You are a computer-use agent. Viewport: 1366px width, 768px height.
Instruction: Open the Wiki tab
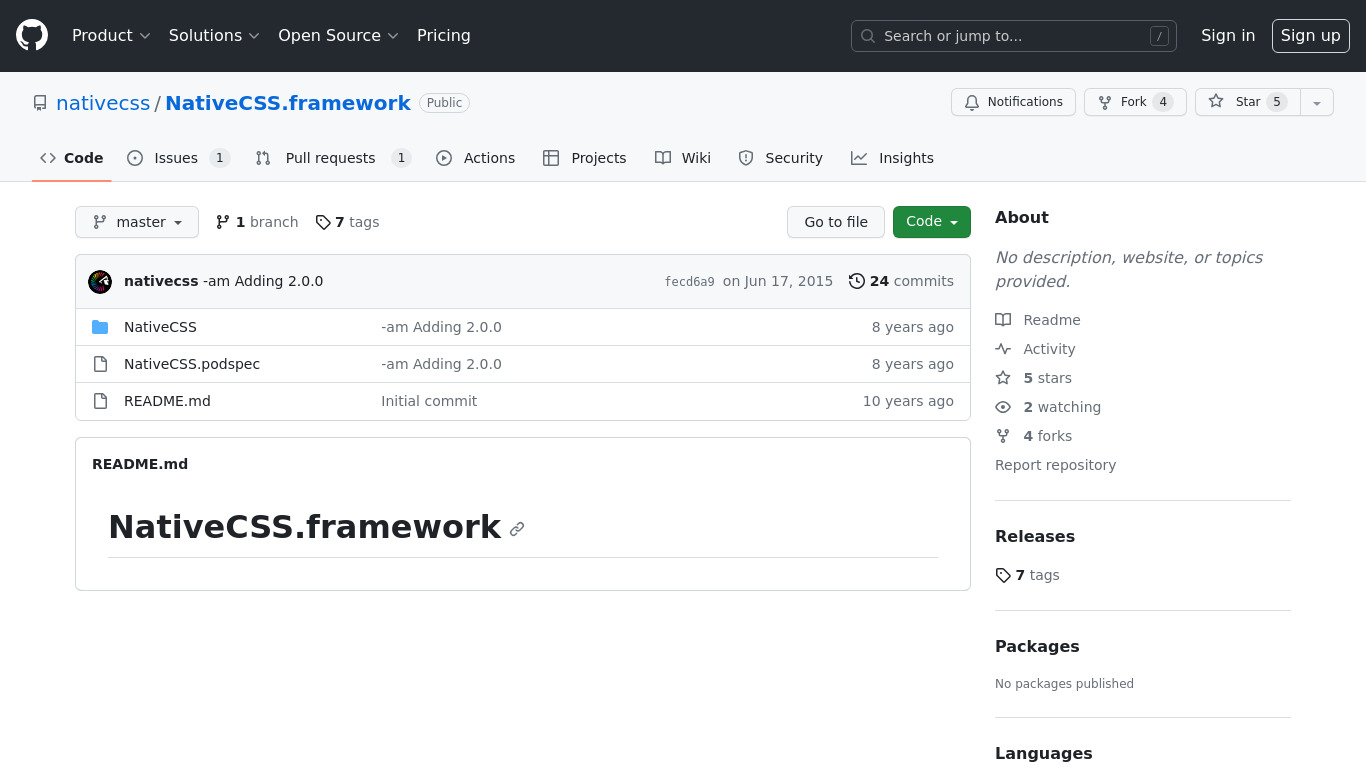[x=683, y=158]
